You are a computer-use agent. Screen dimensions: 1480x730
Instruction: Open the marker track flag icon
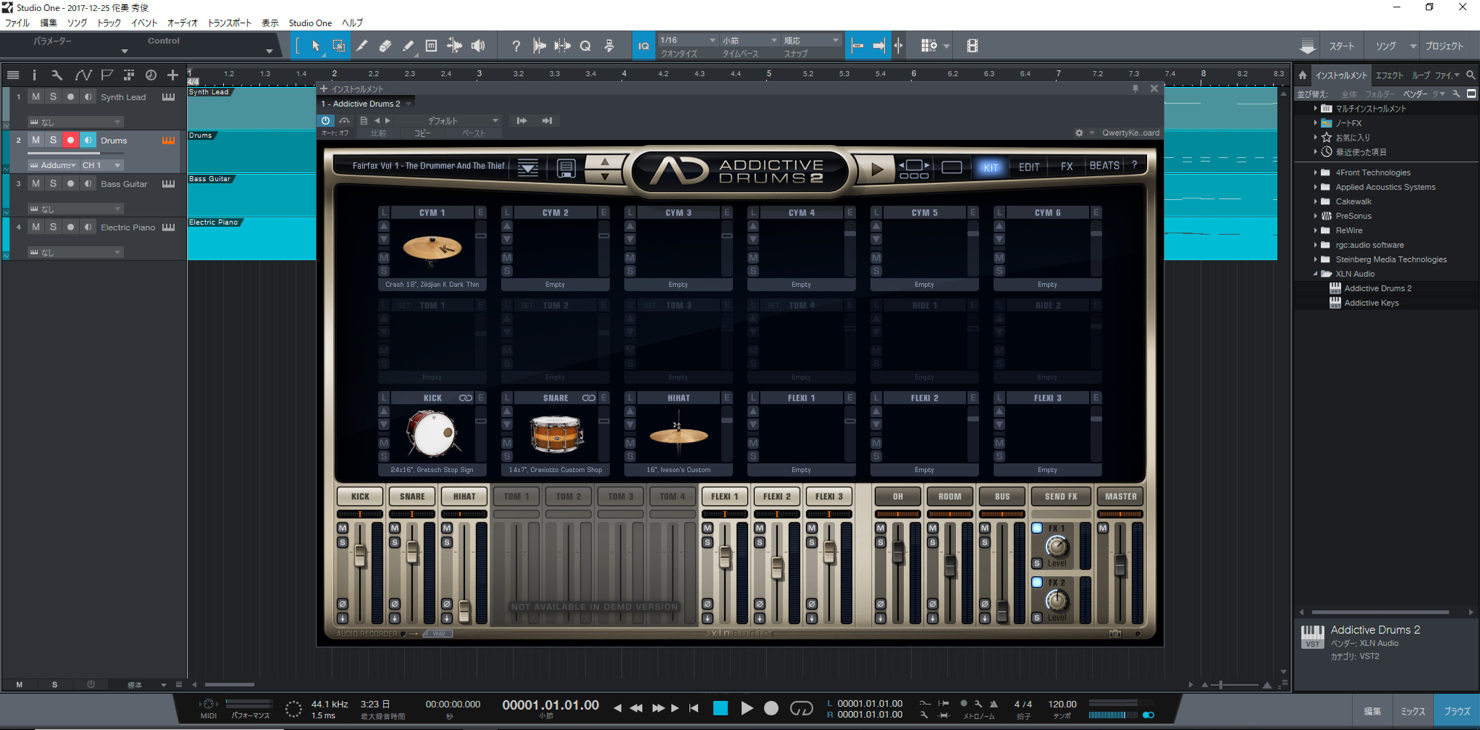107,75
